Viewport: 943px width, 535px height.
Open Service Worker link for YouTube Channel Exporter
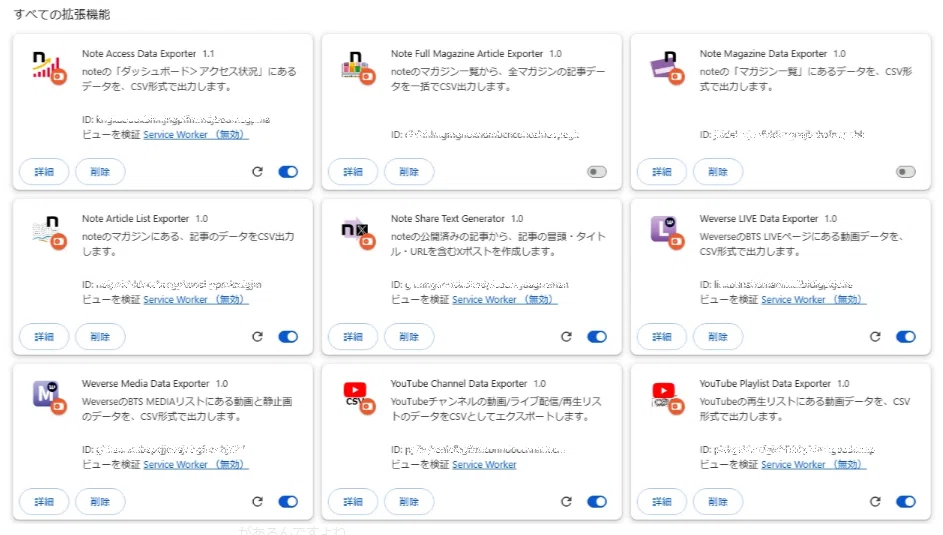coord(484,465)
